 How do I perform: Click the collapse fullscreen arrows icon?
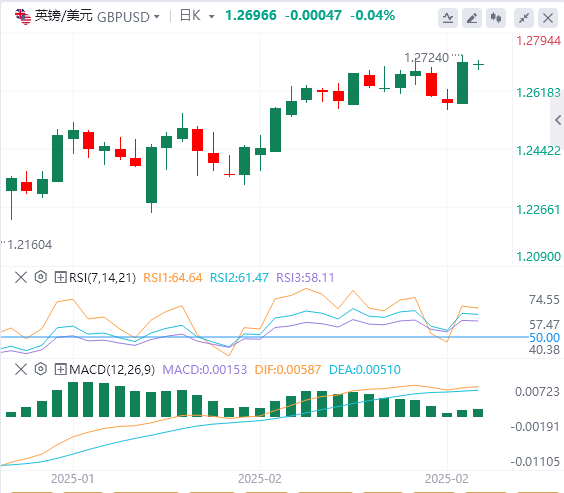click(x=524, y=18)
